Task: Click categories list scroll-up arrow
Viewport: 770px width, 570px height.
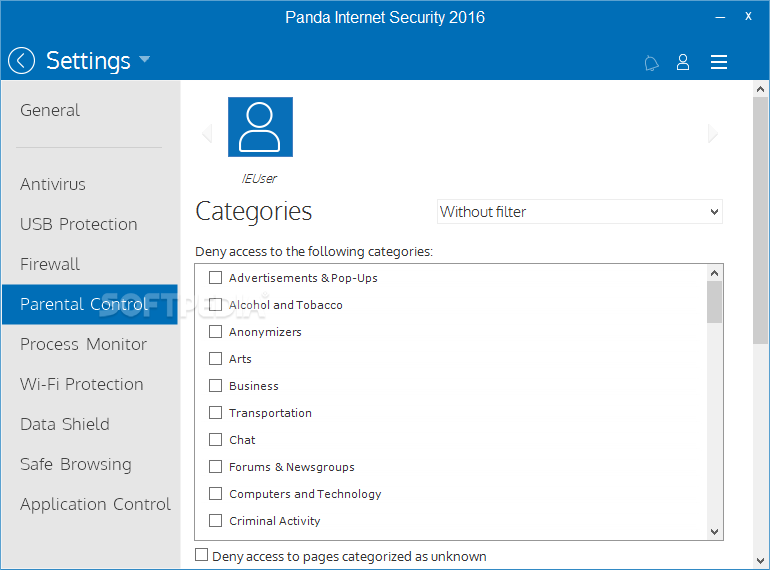Action: 715,273
